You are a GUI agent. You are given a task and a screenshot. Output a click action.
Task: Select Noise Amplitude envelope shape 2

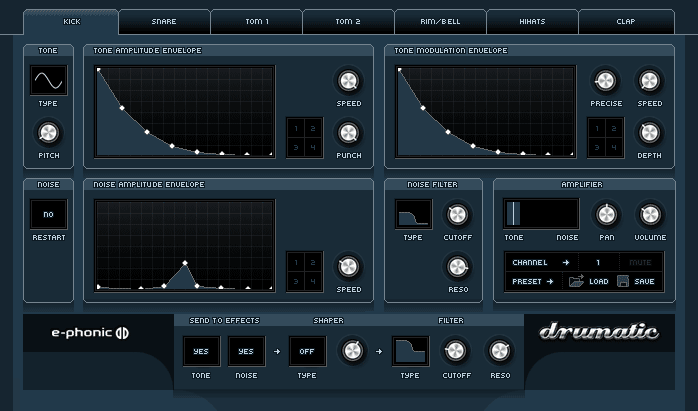[313, 263]
